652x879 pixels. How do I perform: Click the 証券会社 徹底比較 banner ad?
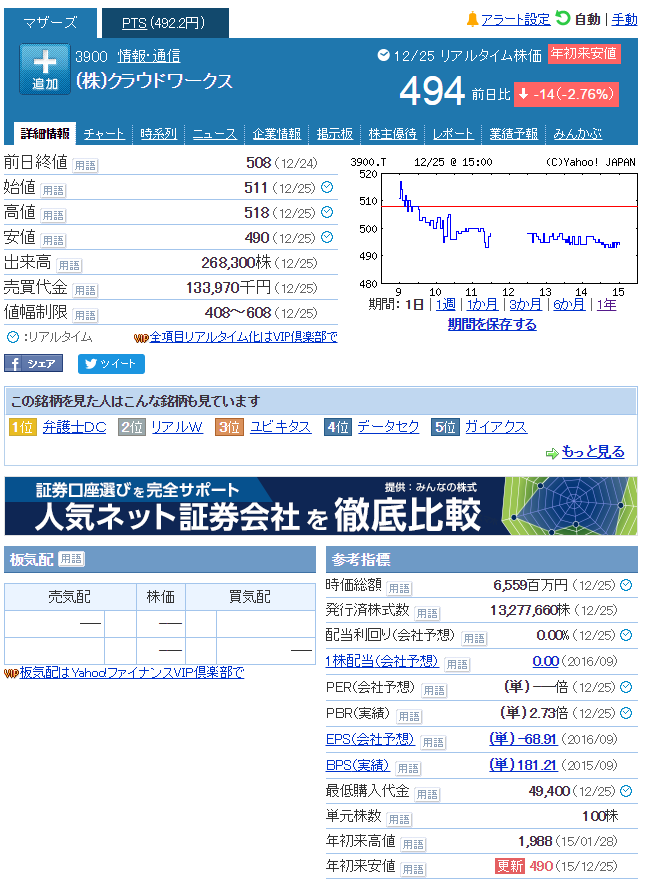click(x=321, y=506)
